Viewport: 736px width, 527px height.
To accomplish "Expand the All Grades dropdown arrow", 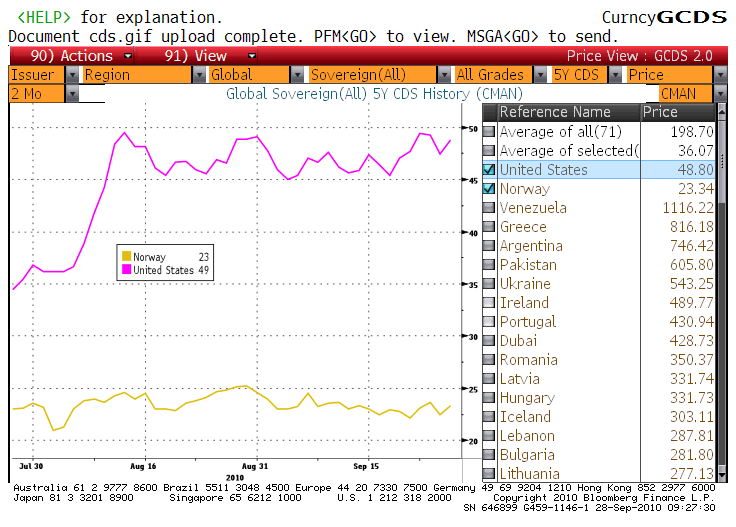I will coord(541,75).
